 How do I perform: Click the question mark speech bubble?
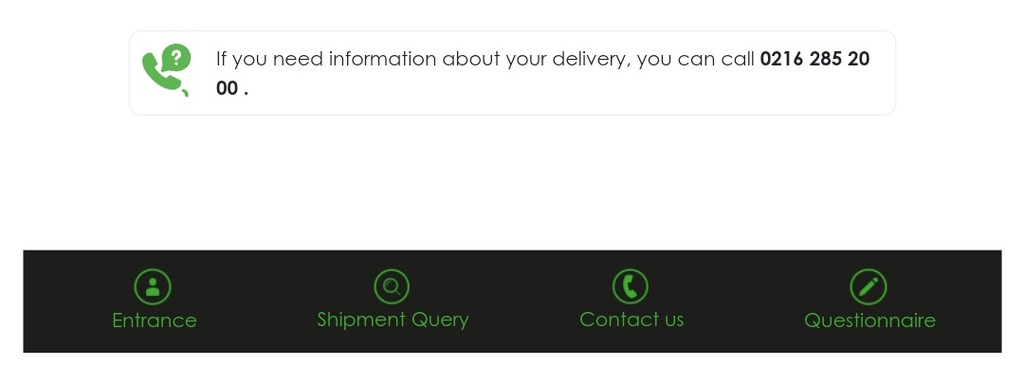(176, 57)
